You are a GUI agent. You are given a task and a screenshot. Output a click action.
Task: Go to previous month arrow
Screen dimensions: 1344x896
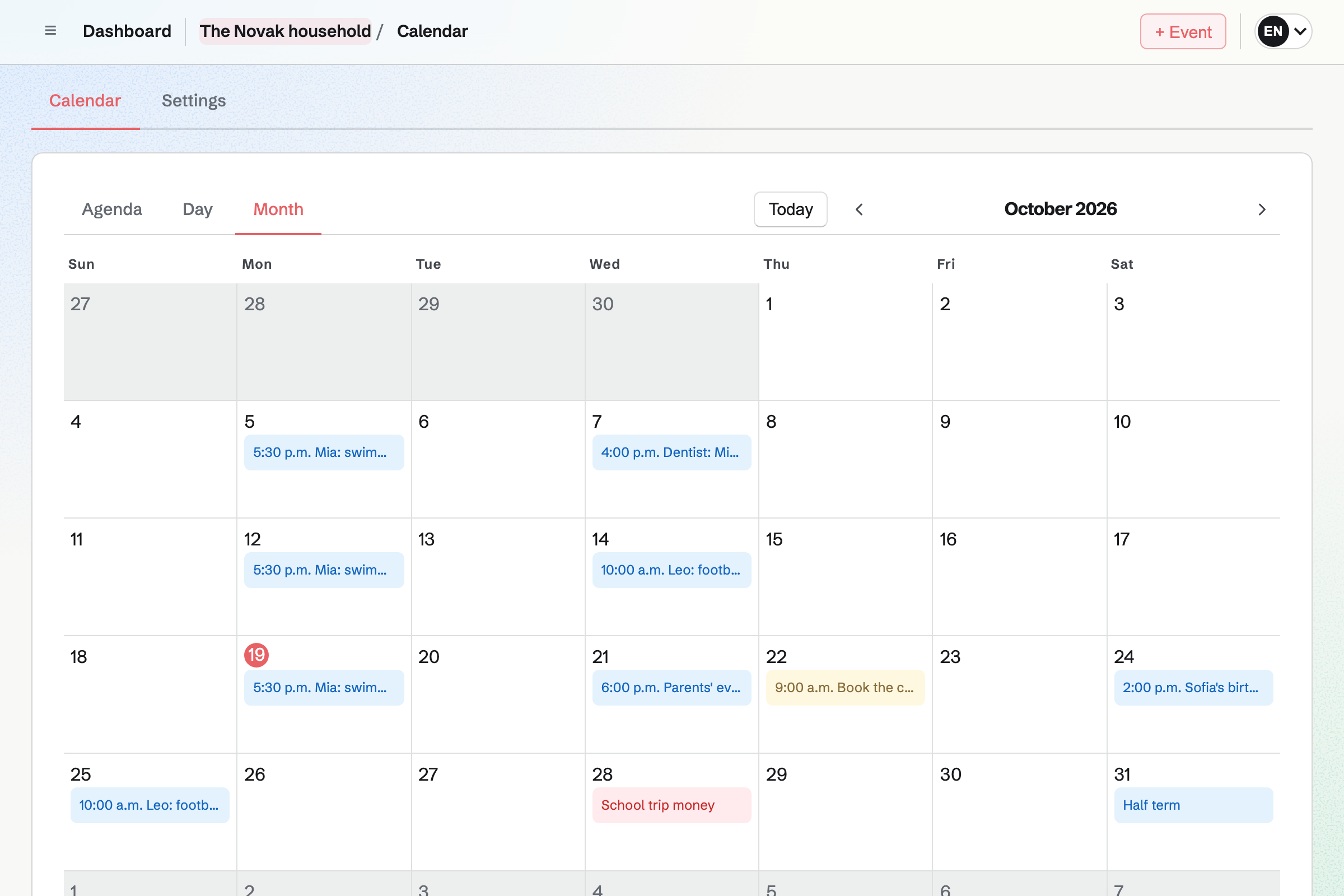pos(859,209)
